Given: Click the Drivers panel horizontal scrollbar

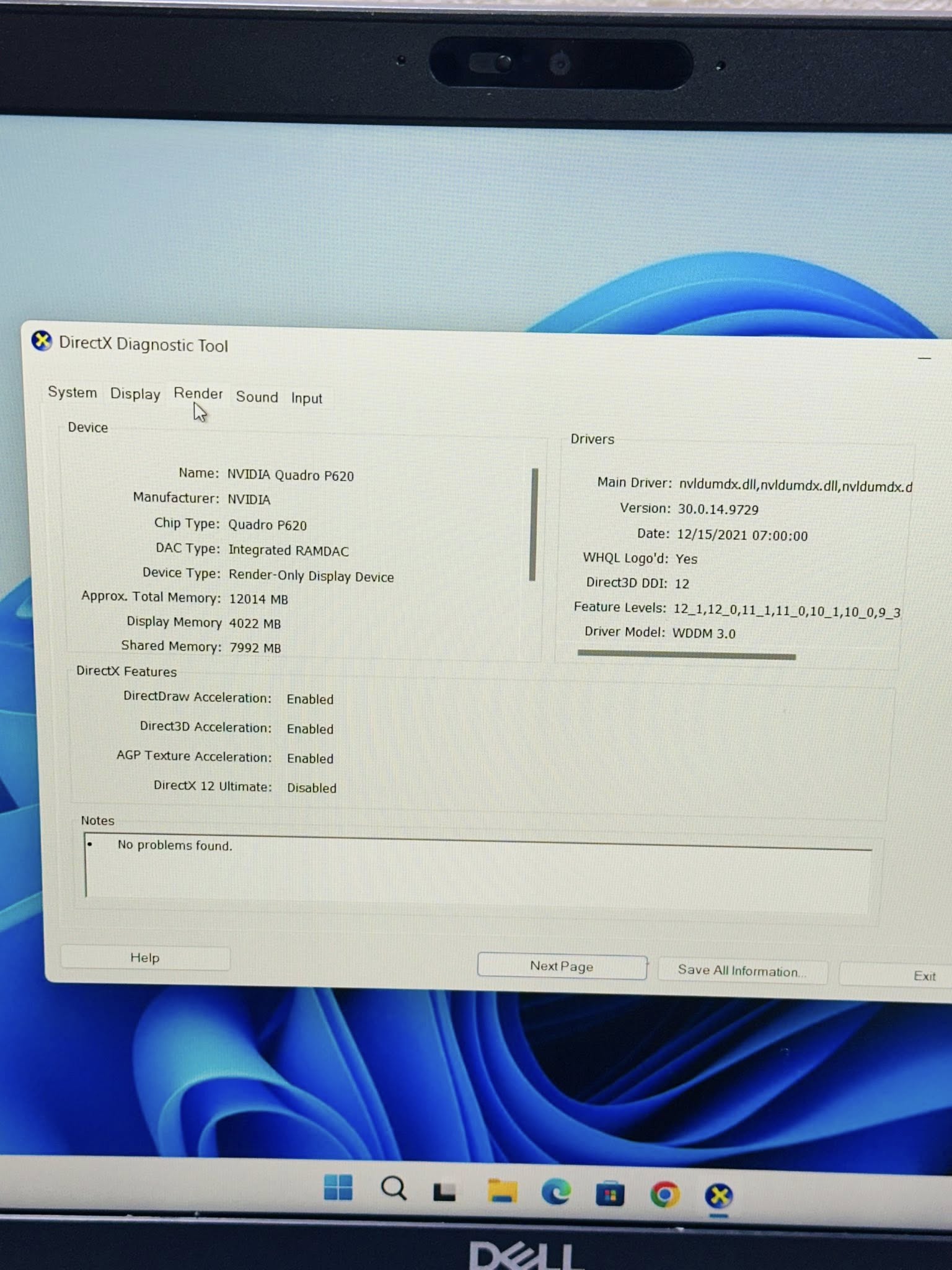Looking at the screenshot, I should [x=686, y=655].
